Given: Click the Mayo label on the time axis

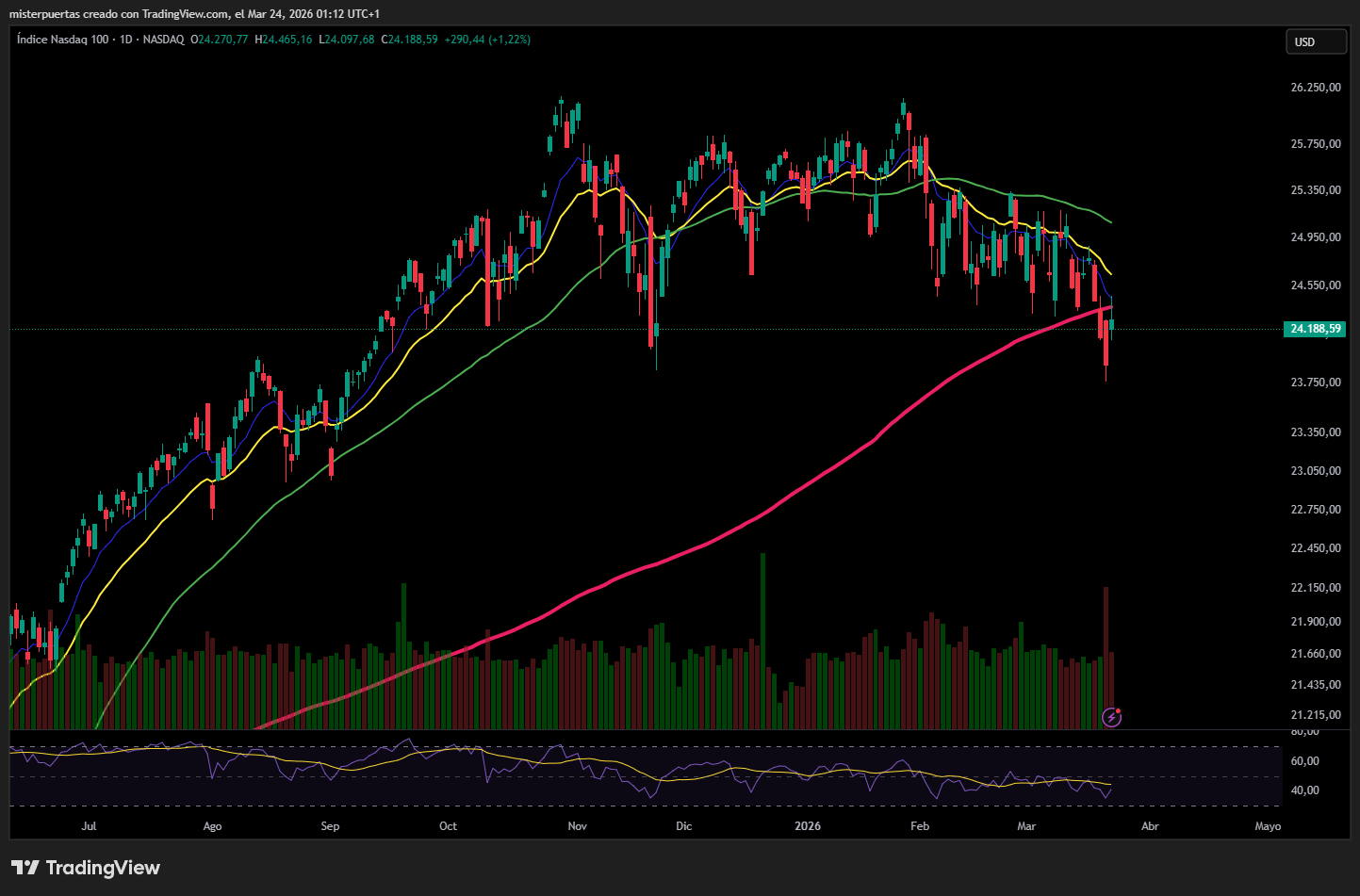Looking at the screenshot, I should 1268,826.
